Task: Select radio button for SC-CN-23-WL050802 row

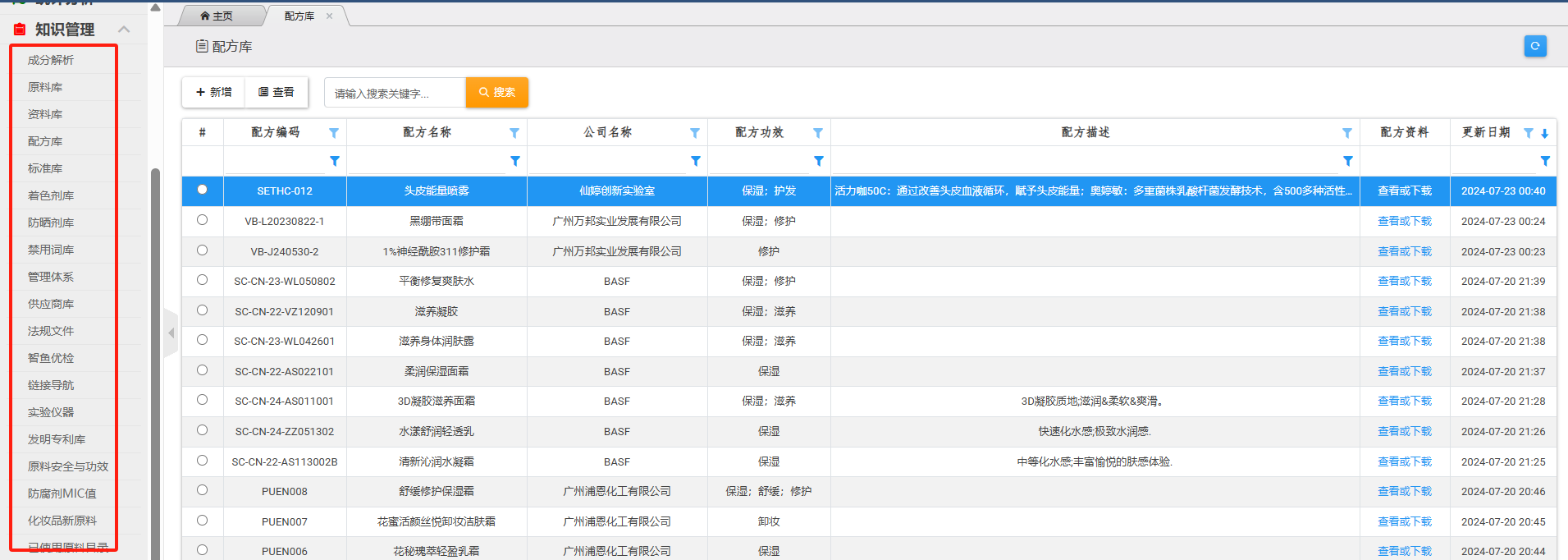Action: click(x=203, y=280)
